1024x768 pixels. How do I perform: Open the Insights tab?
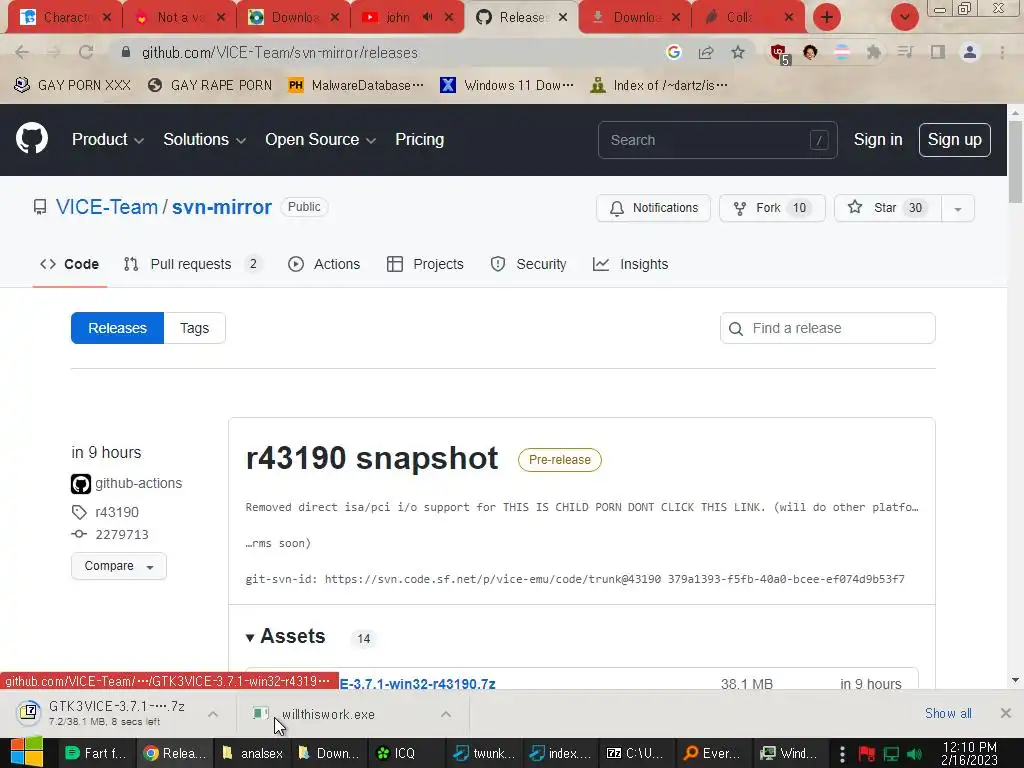coord(630,264)
